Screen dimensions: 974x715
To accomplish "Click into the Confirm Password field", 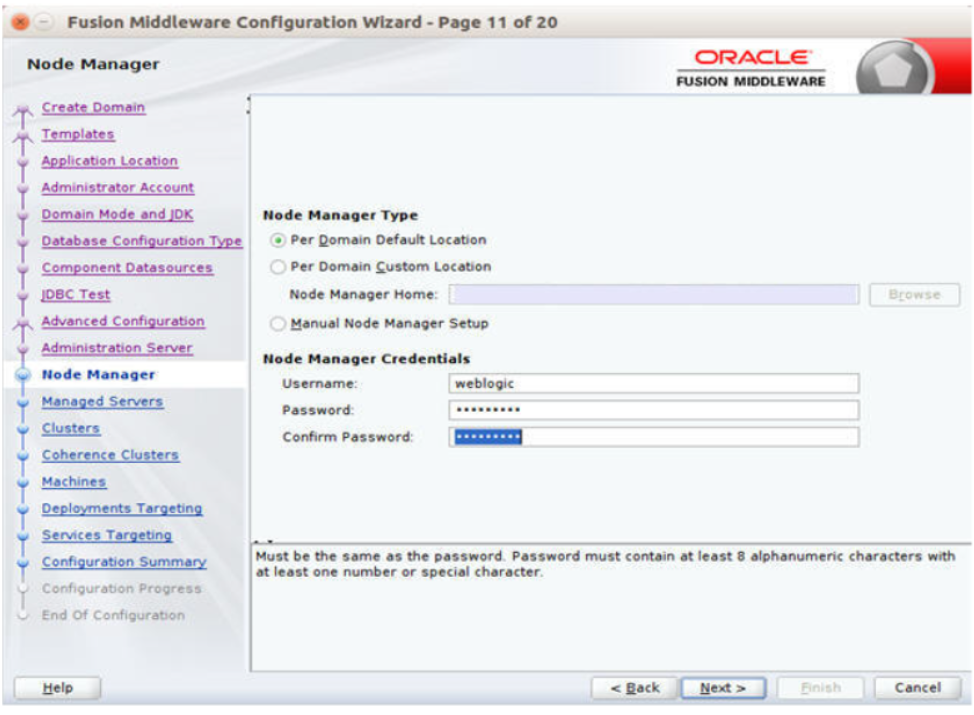I will click(653, 437).
